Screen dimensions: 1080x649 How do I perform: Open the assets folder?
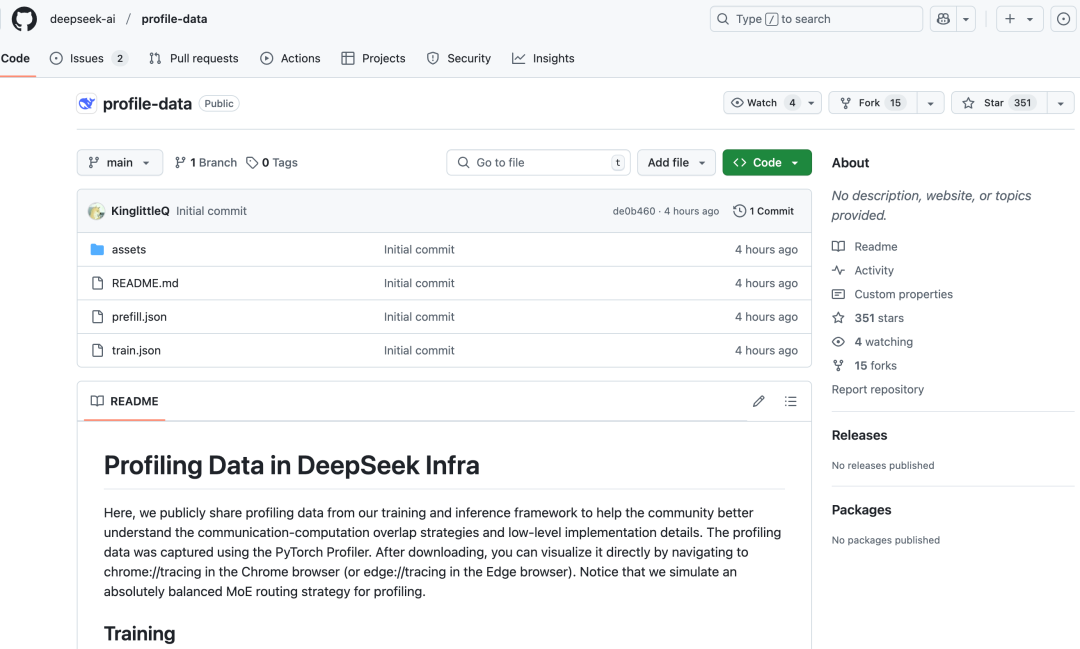pos(129,249)
